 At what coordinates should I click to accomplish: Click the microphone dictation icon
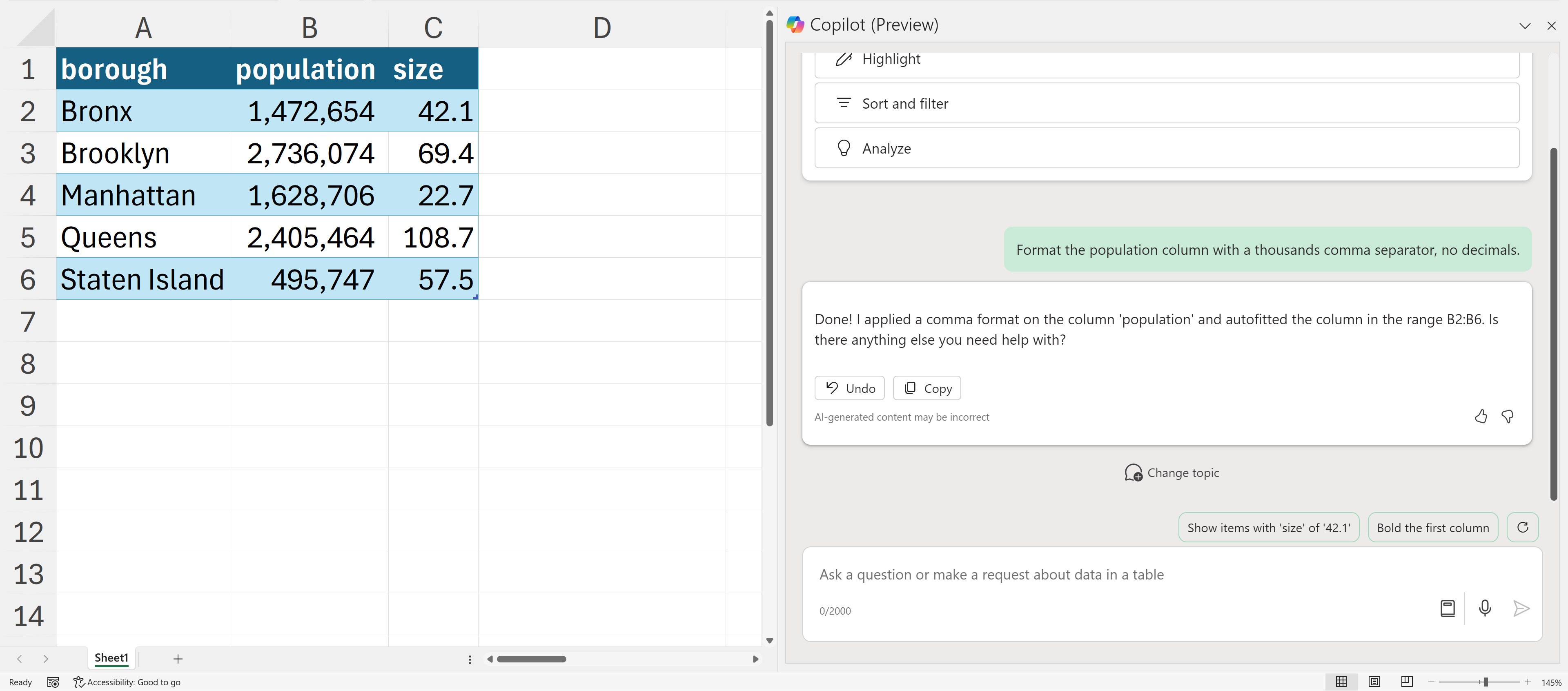pos(1485,608)
